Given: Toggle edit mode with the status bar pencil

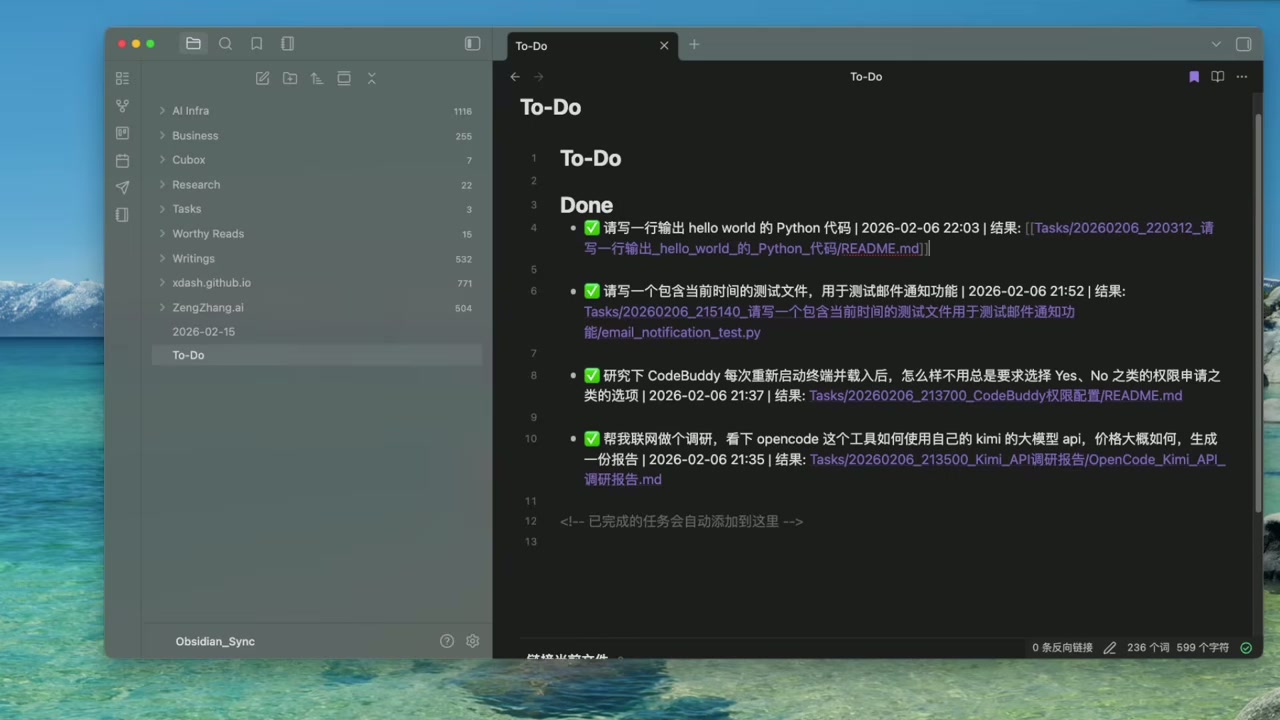Looking at the screenshot, I should click(1109, 647).
